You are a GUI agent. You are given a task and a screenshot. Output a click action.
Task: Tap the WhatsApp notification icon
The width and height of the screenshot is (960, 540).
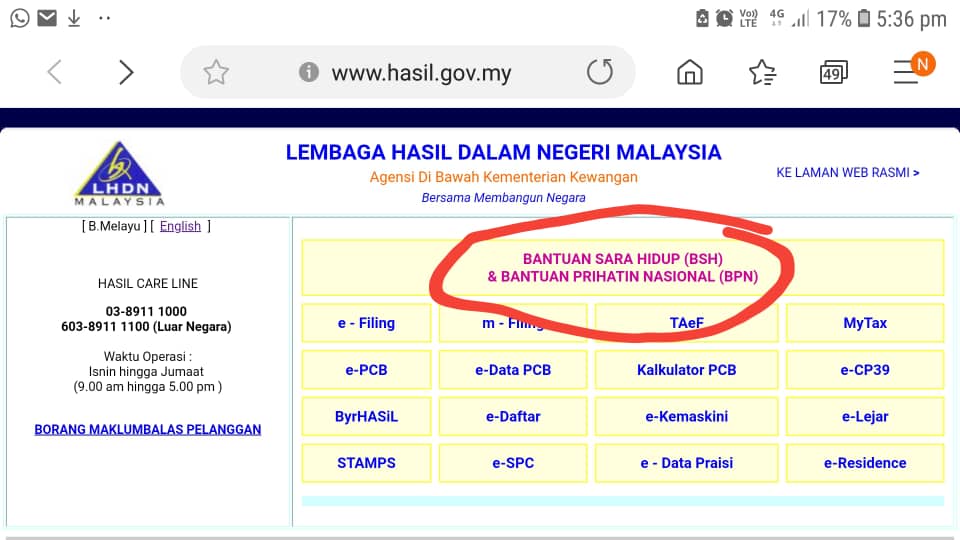coord(20,18)
